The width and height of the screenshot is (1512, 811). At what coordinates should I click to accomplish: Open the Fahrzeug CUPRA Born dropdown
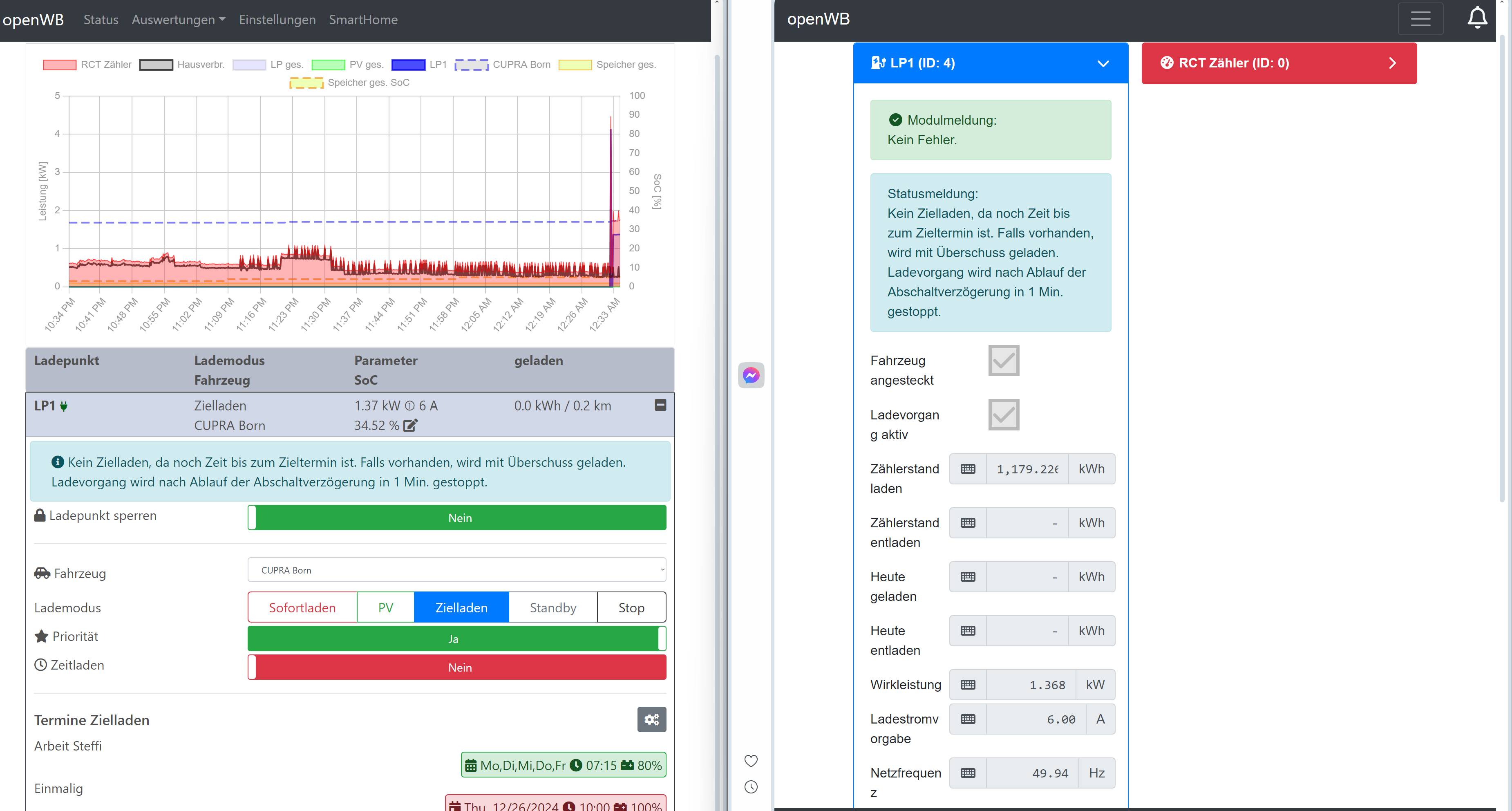point(456,570)
